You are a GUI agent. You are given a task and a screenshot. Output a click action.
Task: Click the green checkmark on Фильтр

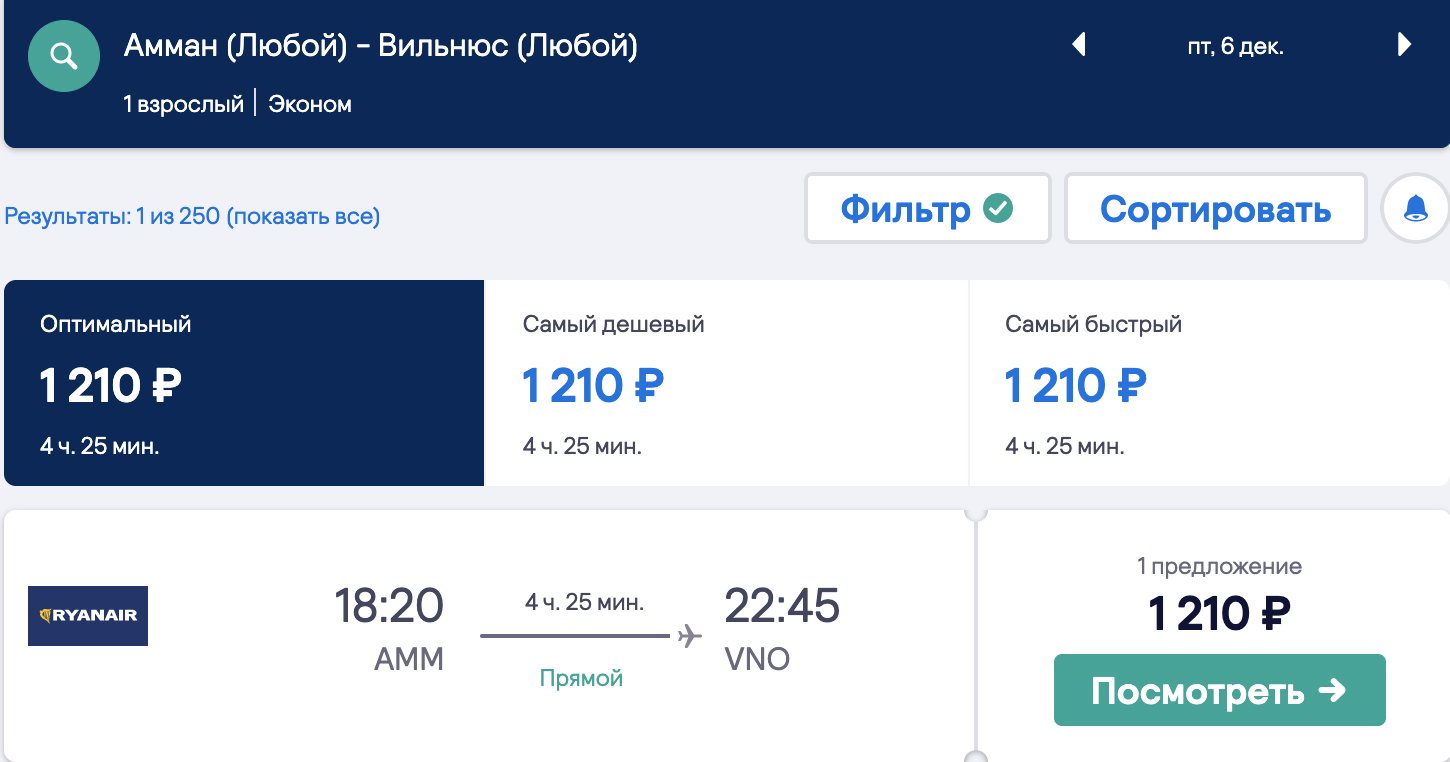[x=998, y=208]
